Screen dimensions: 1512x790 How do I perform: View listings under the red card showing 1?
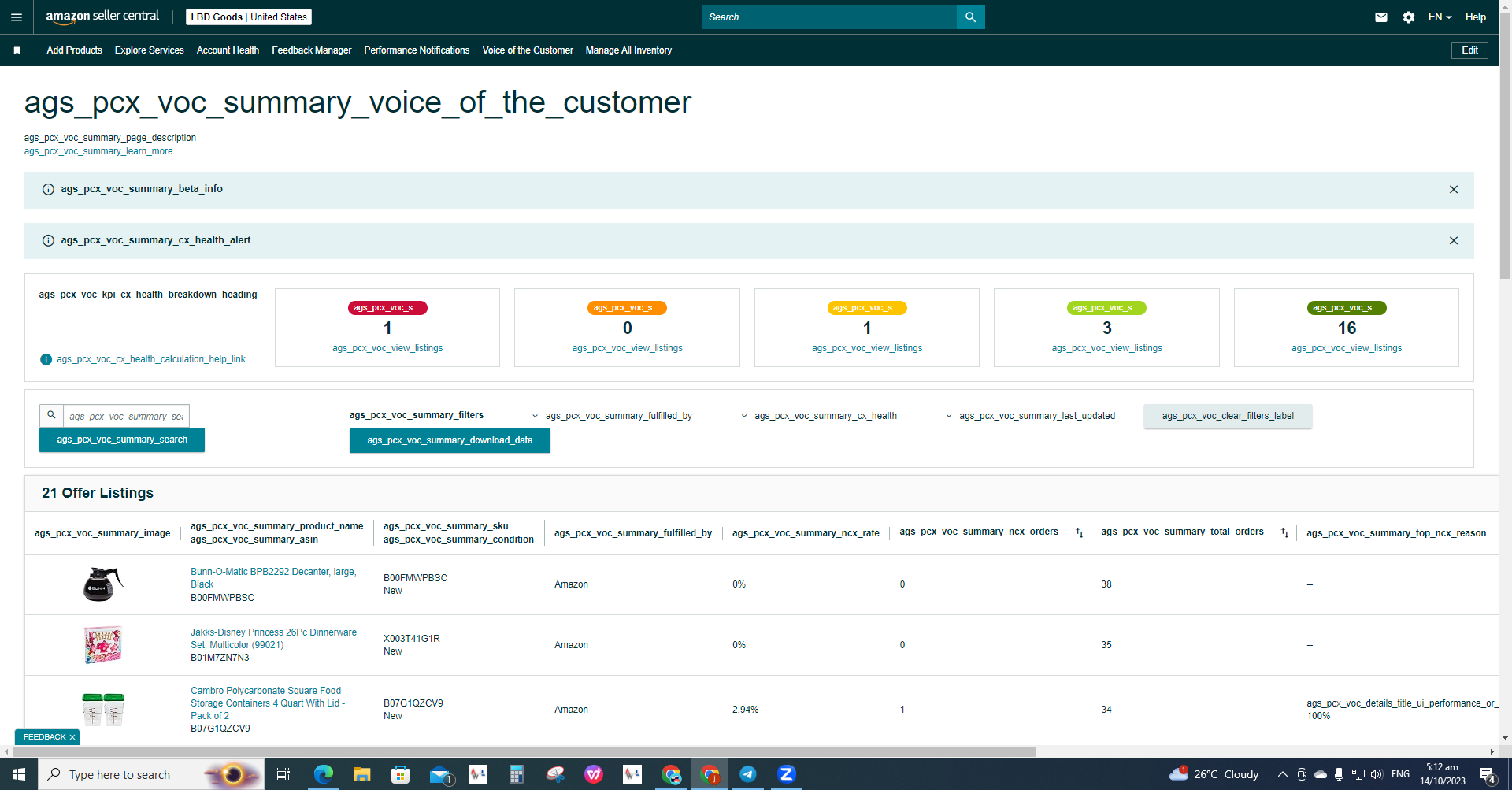387,348
